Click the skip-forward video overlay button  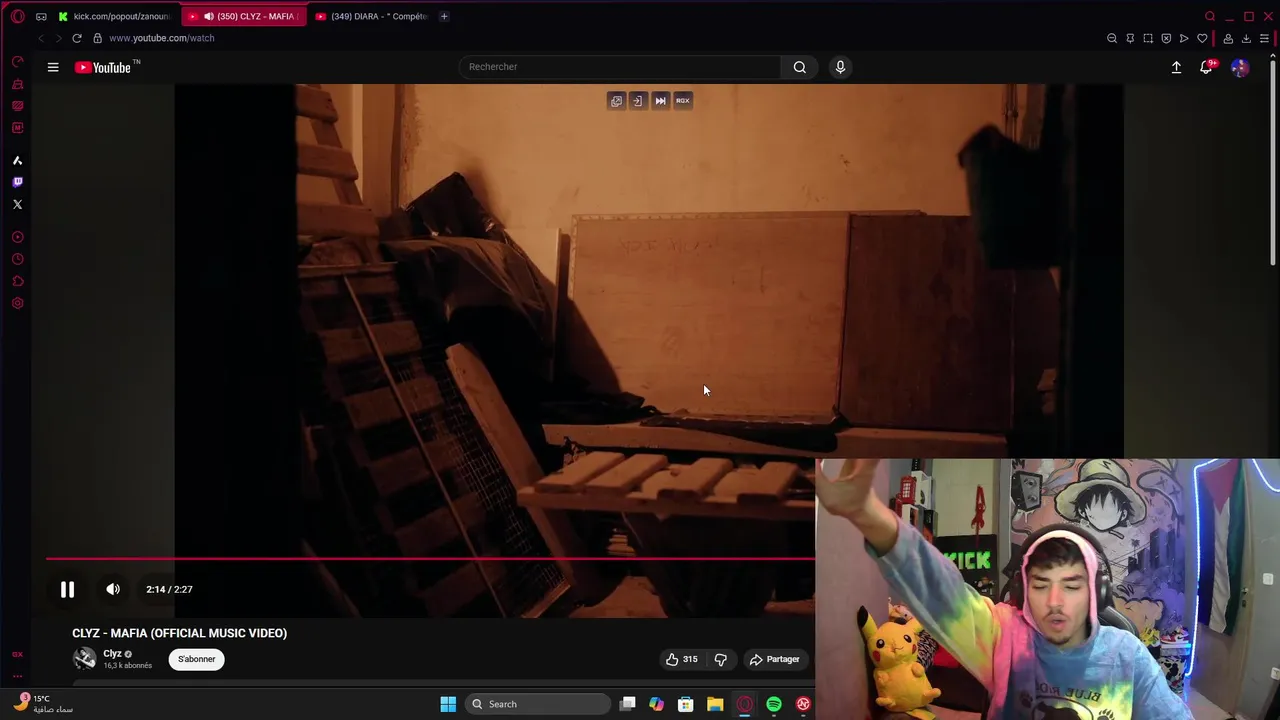point(660,101)
